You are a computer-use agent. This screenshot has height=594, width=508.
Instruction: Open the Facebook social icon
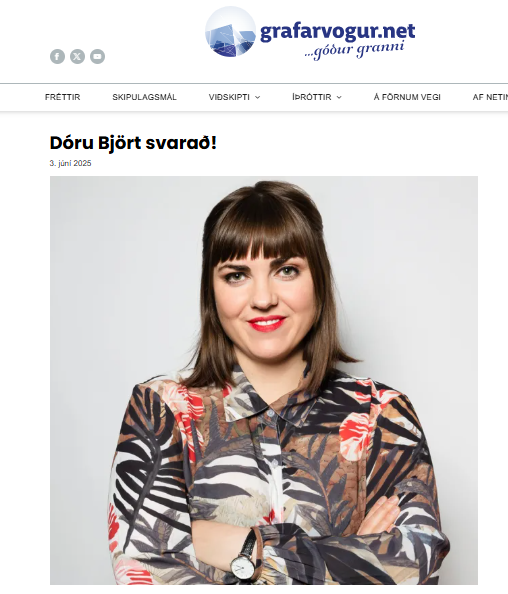(57, 56)
